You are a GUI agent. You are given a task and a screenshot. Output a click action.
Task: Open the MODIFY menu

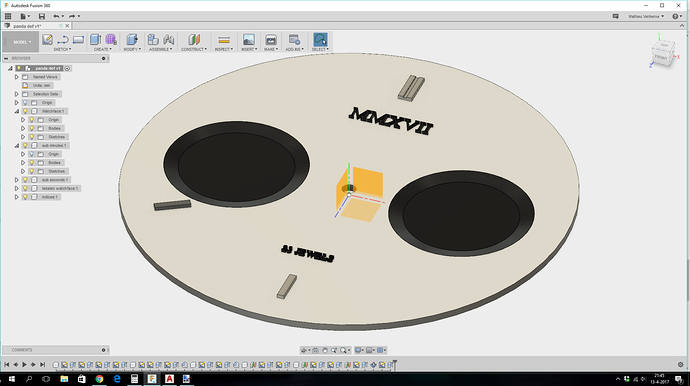132,49
